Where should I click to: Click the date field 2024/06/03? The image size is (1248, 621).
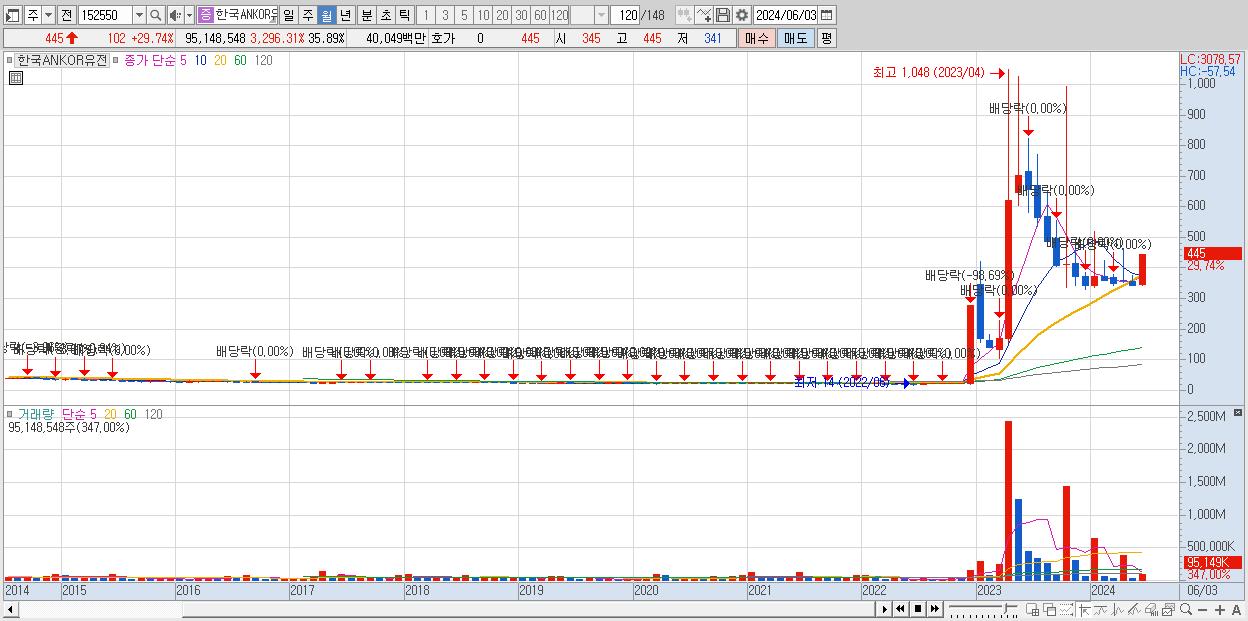(x=786, y=15)
